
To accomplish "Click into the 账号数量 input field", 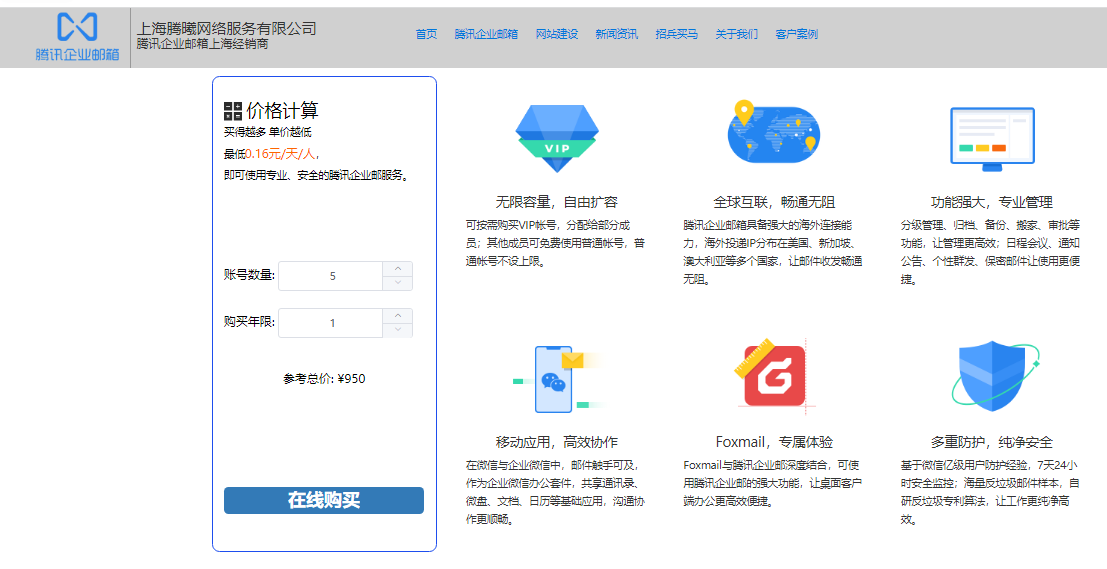I will pos(331,276).
